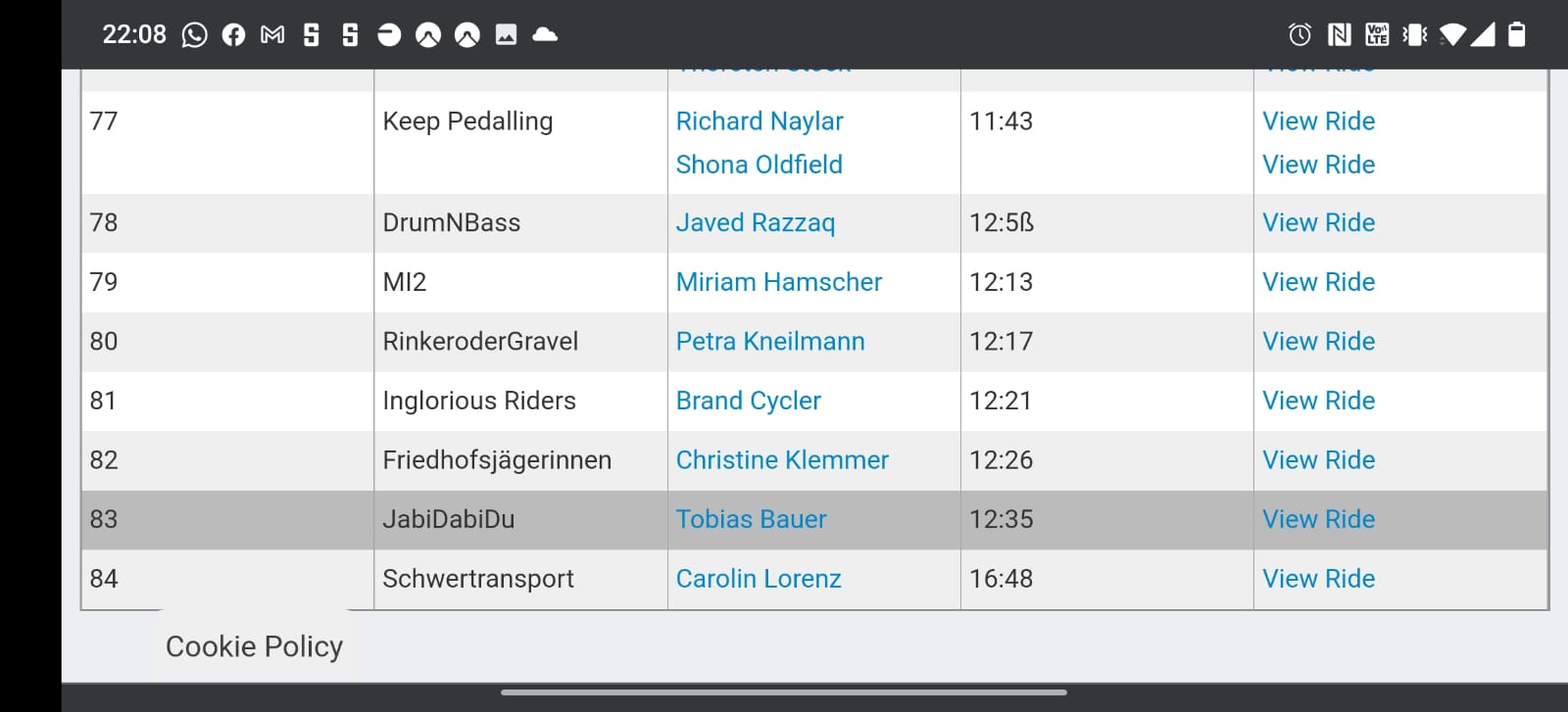Tap the NFC status icon
Image resolution: width=1568 pixels, height=712 pixels.
(1339, 35)
